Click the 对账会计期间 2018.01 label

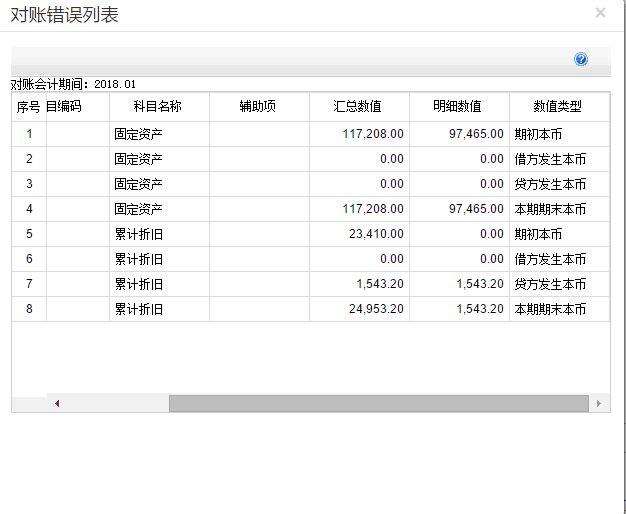click(x=73, y=84)
